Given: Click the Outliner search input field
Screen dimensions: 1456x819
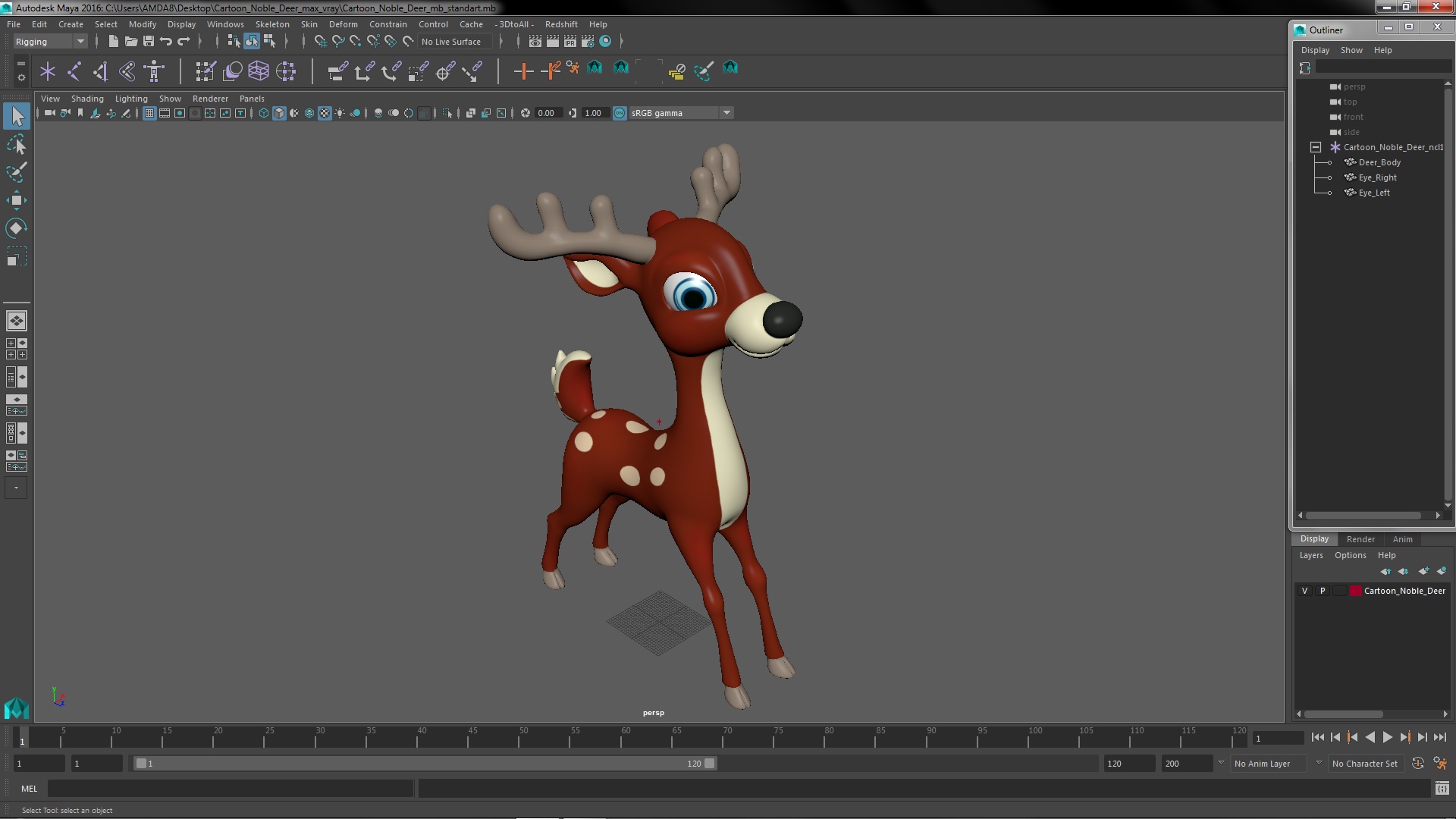Looking at the screenshot, I should click(1382, 68).
